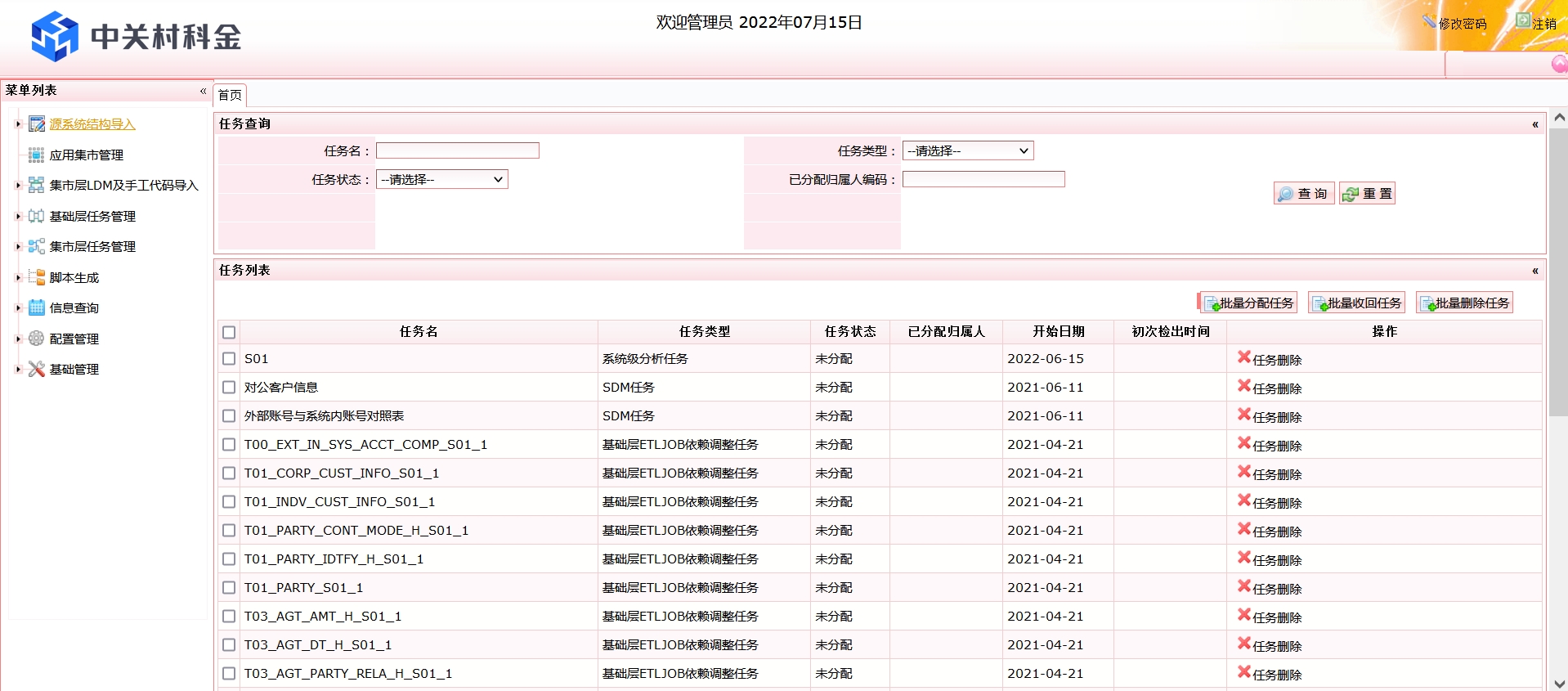Click the 信息查询 calendar icon
The image size is (1568, 691).
[37, 308]
